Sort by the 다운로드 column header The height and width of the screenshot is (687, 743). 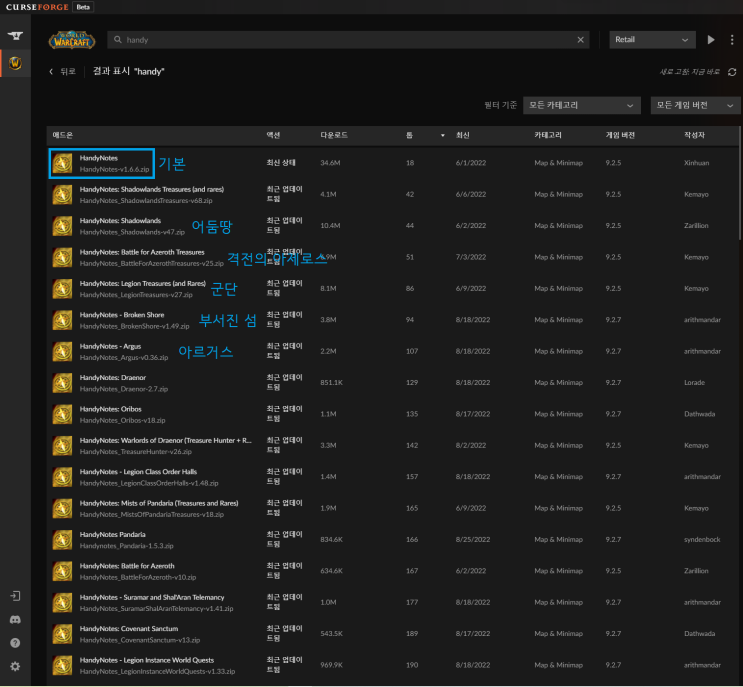[334, 136]
